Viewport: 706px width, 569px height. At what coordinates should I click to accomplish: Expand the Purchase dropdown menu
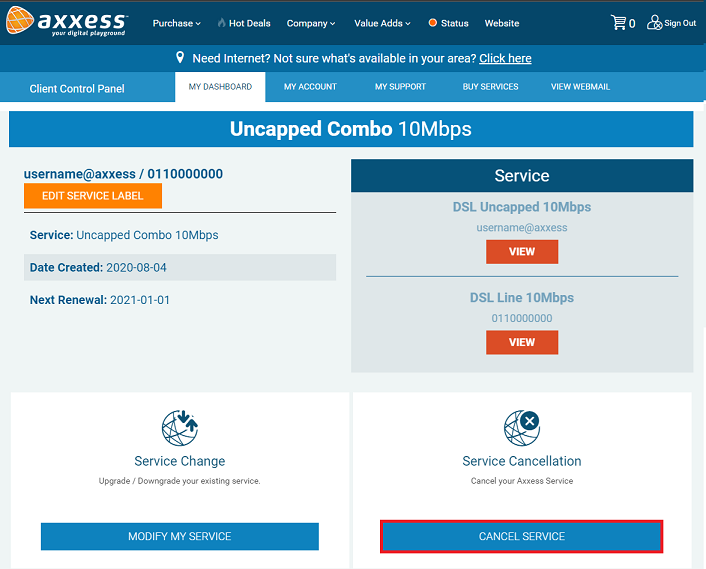[176, 23]
